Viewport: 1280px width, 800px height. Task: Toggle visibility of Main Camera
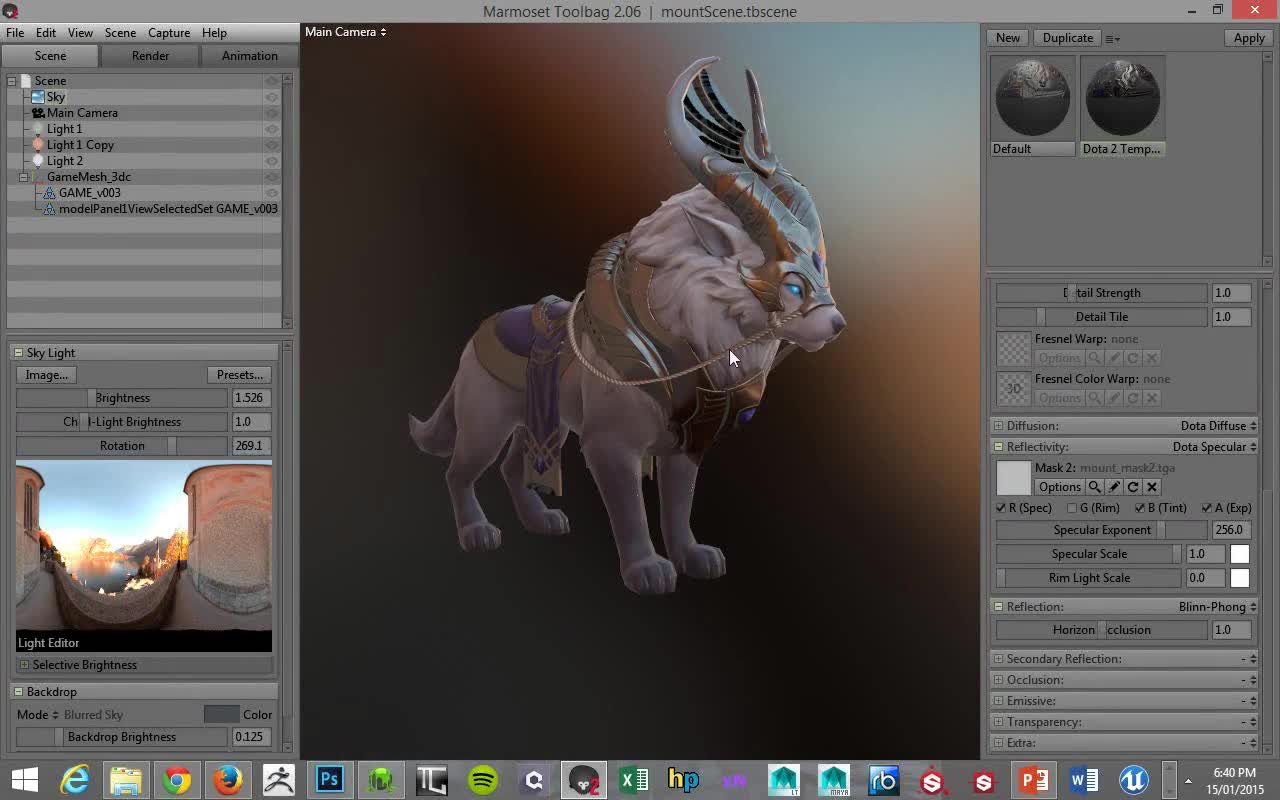coord(271,113)
